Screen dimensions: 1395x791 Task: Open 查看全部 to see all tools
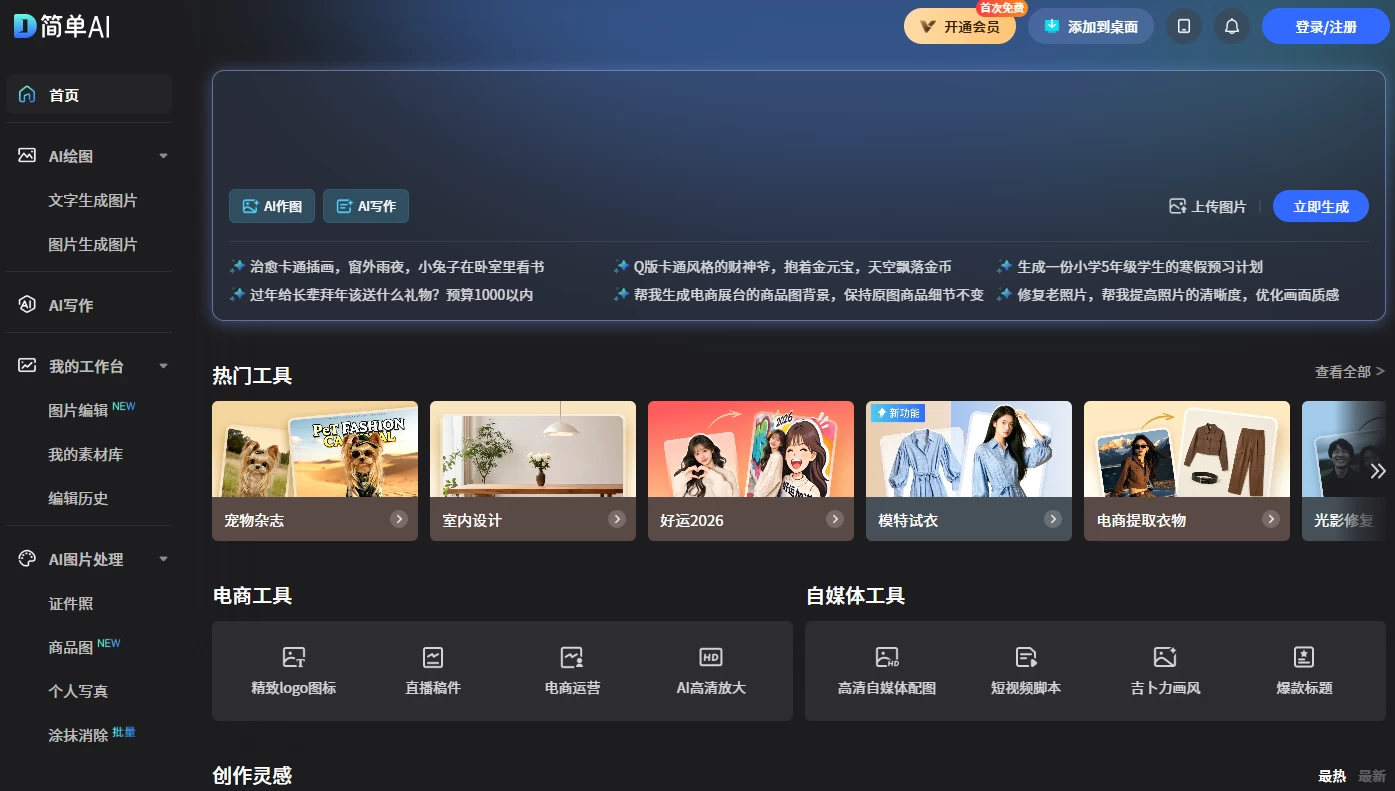(x=1344, y=371)
